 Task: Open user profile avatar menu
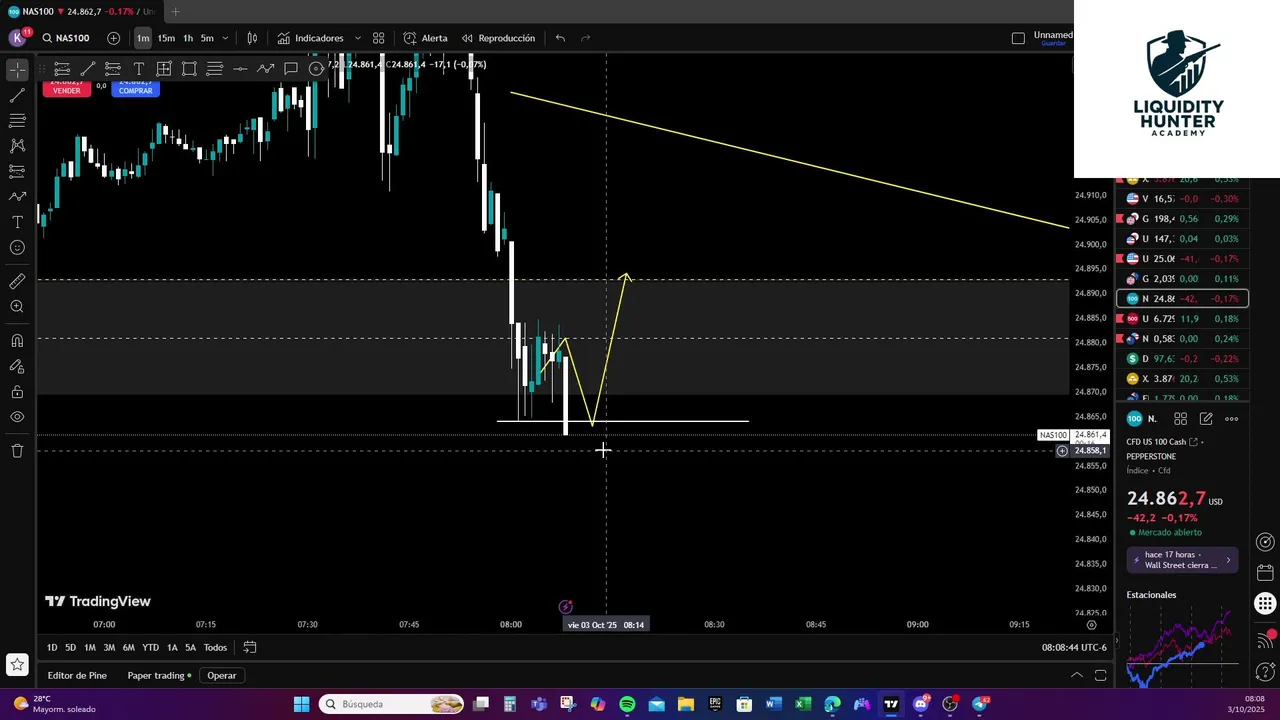click(17, 38)
